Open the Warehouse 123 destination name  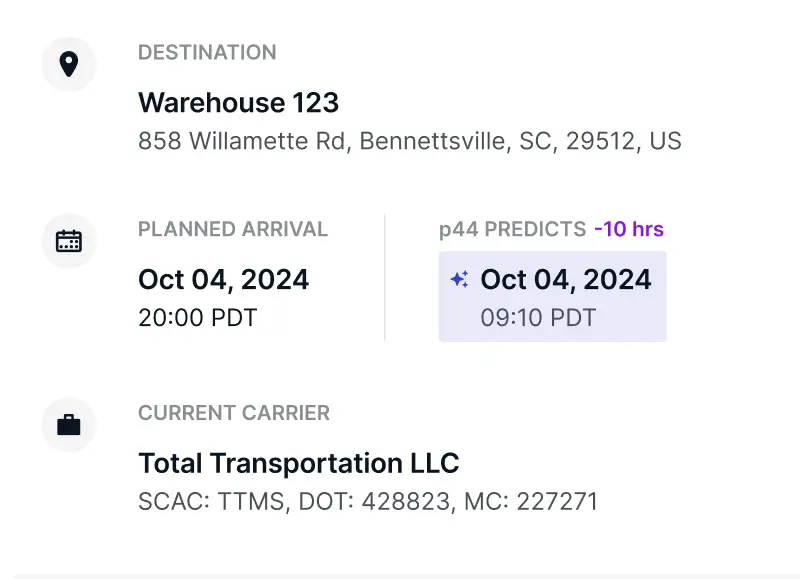pyautogui.click(x=238, y=102)
